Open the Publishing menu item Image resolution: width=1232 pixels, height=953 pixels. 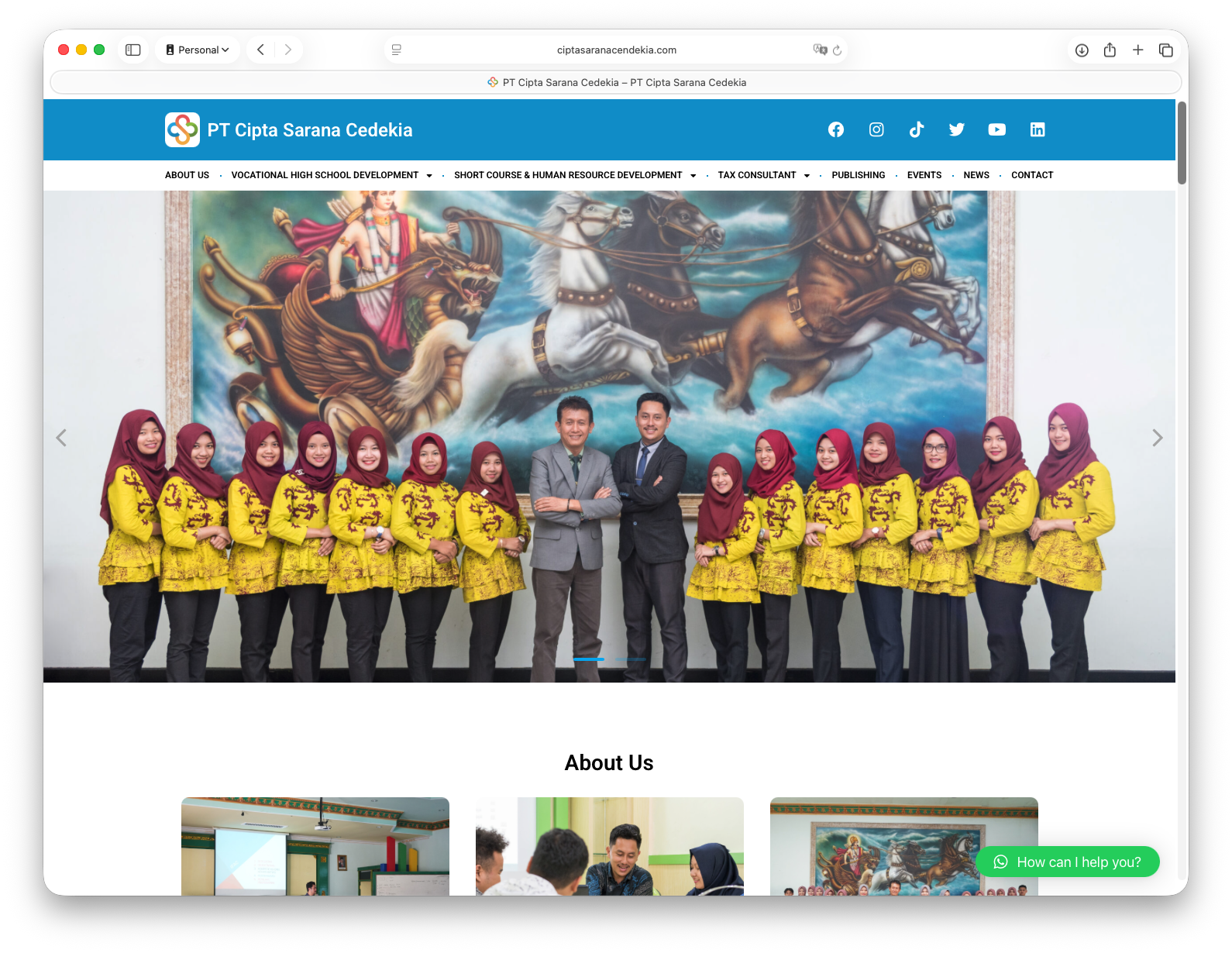[x=858, y=175]
